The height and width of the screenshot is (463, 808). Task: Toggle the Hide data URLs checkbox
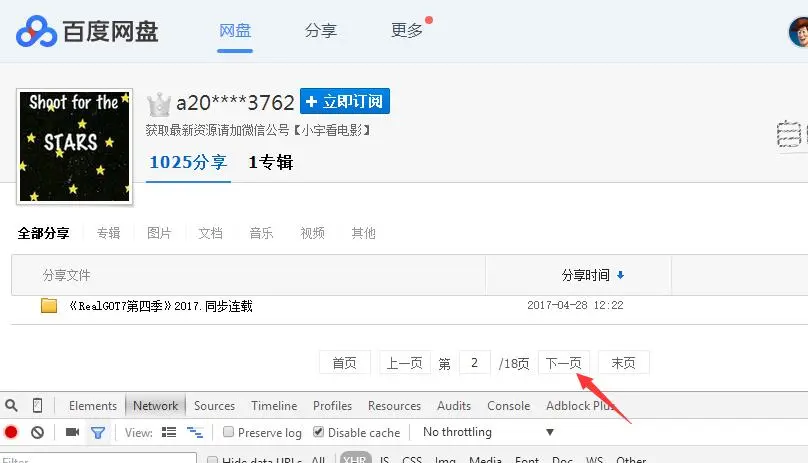tap(212, 459)
